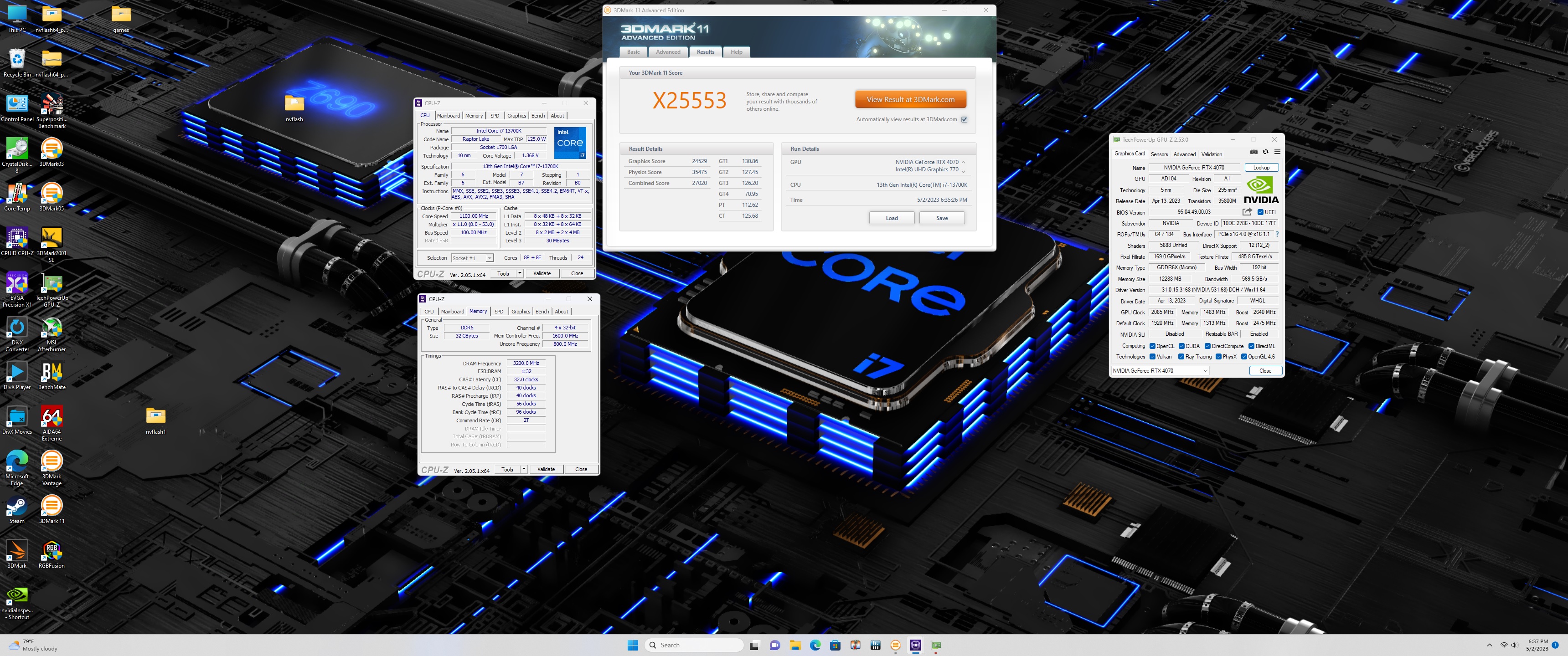Toggle the CUDA checkbox in GPU-Z

[x=1181, y=346]
